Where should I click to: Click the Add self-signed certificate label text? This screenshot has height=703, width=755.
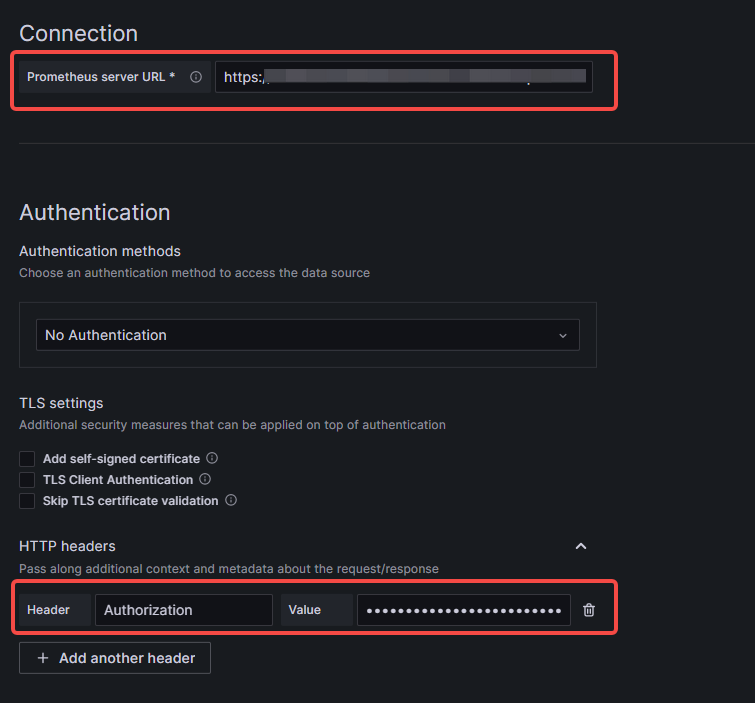(x=121, y=459)
